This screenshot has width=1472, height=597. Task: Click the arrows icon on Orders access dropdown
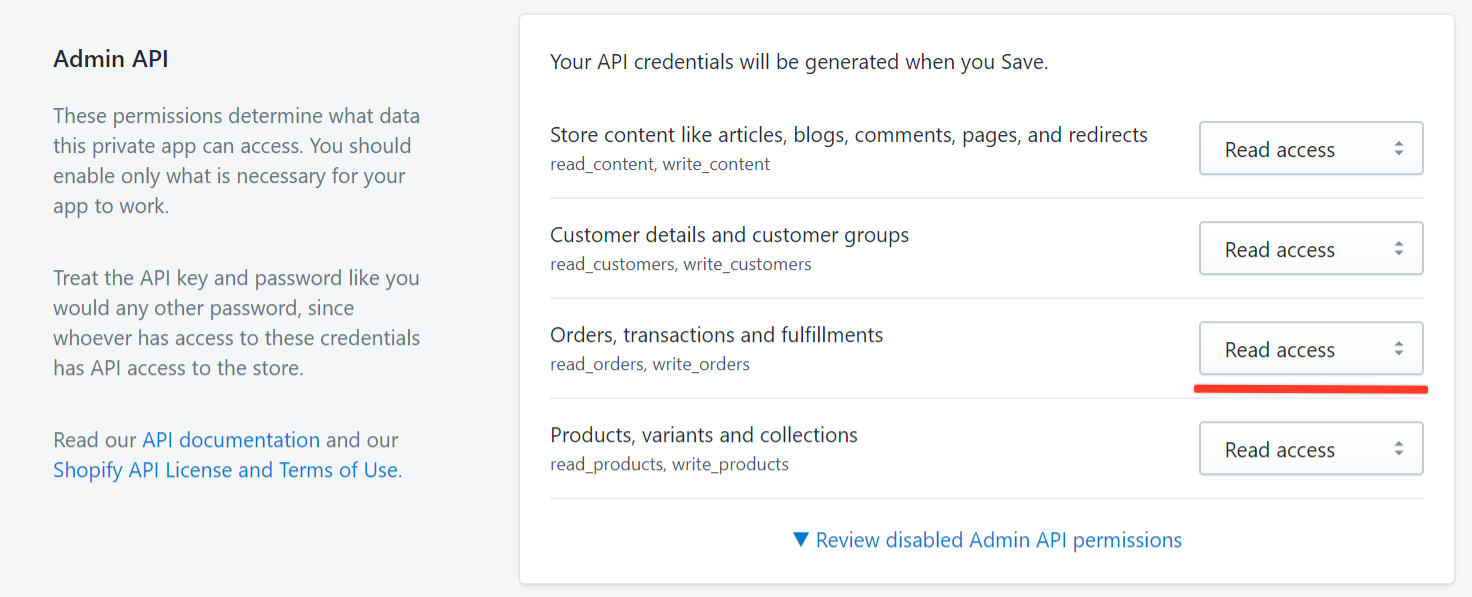(1398, 349)
